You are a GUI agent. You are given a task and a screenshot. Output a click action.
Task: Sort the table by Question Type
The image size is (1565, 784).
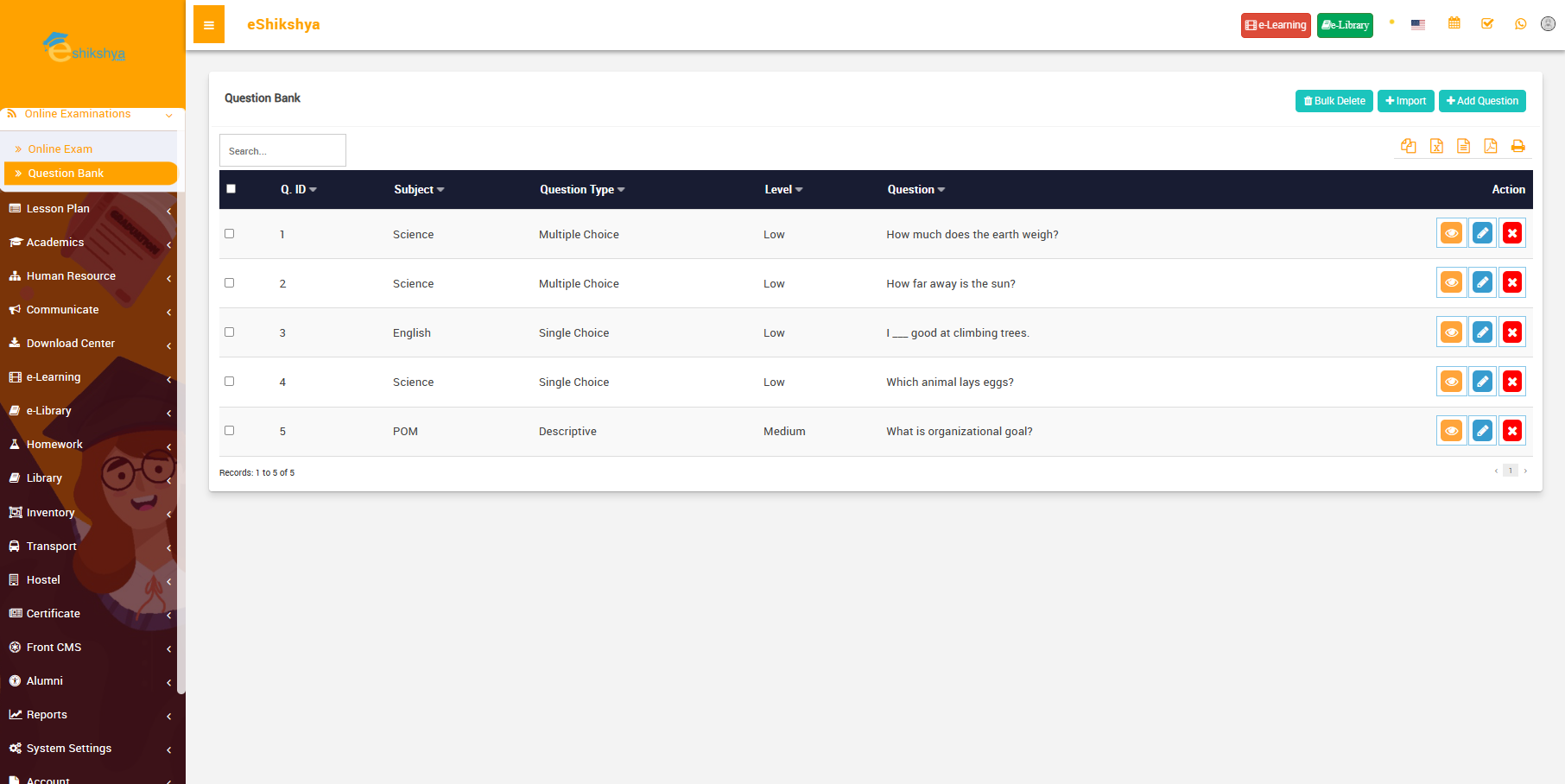[x=581, y=190]
